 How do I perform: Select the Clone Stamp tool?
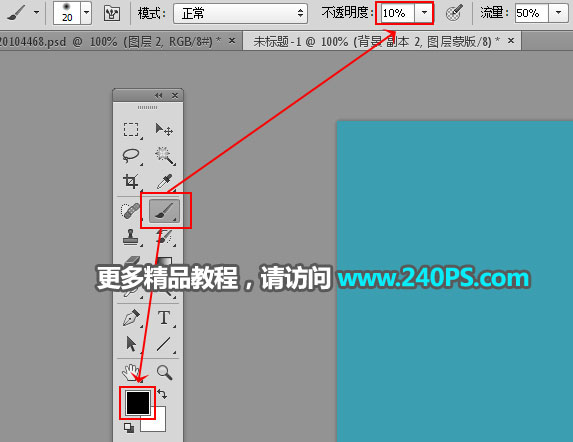pos(131,237)
